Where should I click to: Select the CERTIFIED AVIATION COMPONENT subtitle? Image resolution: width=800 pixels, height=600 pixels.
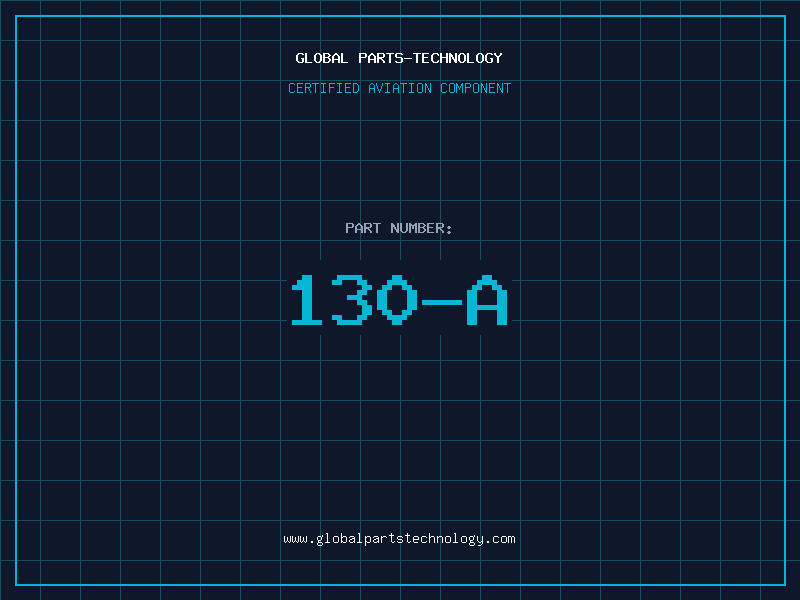click(x=399, y=88)
